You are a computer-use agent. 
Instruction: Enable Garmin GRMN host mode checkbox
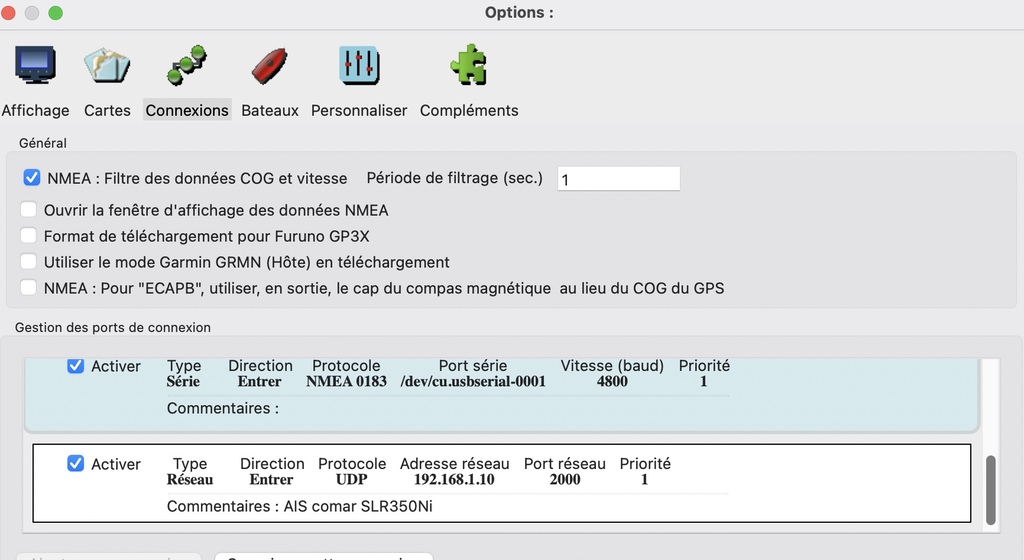tap(28, 262)
